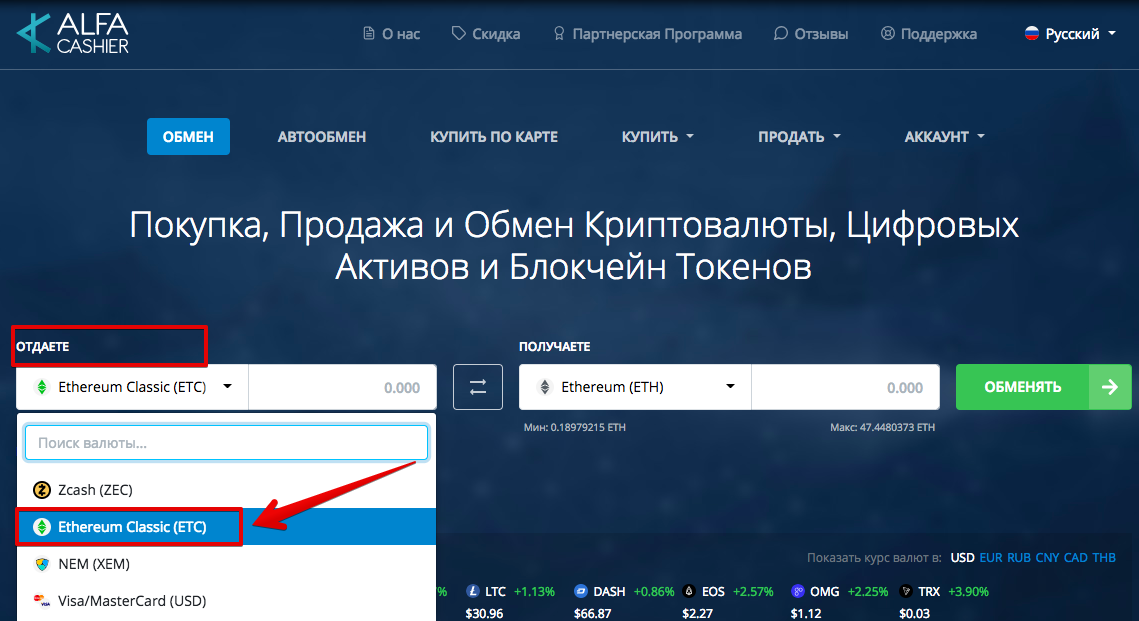The width and height of the screenshot is (1139, 621).
Task: Show exchange rates in RUB
Action: point(1019,558)
